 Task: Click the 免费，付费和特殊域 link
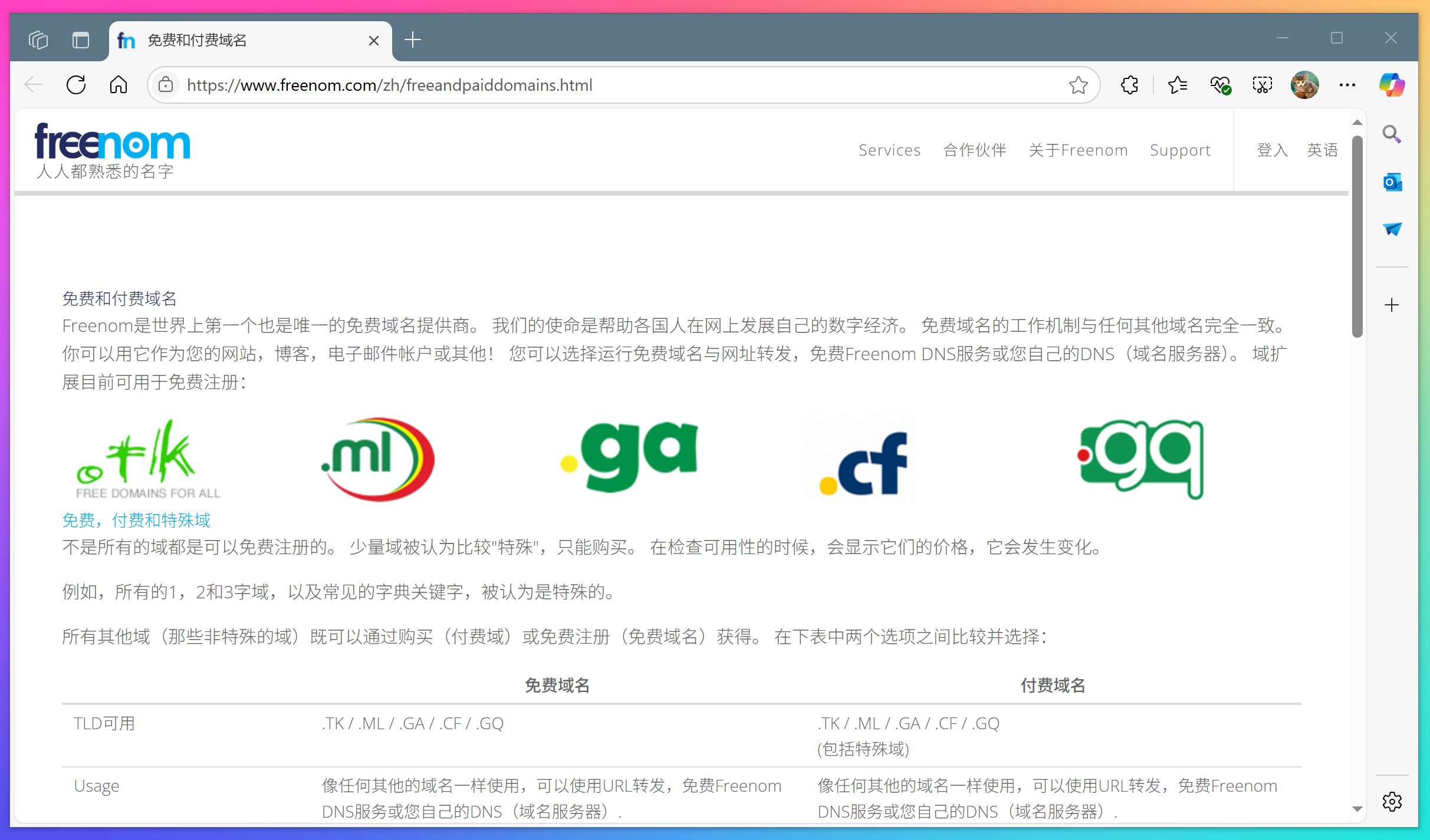coord(136,520)
